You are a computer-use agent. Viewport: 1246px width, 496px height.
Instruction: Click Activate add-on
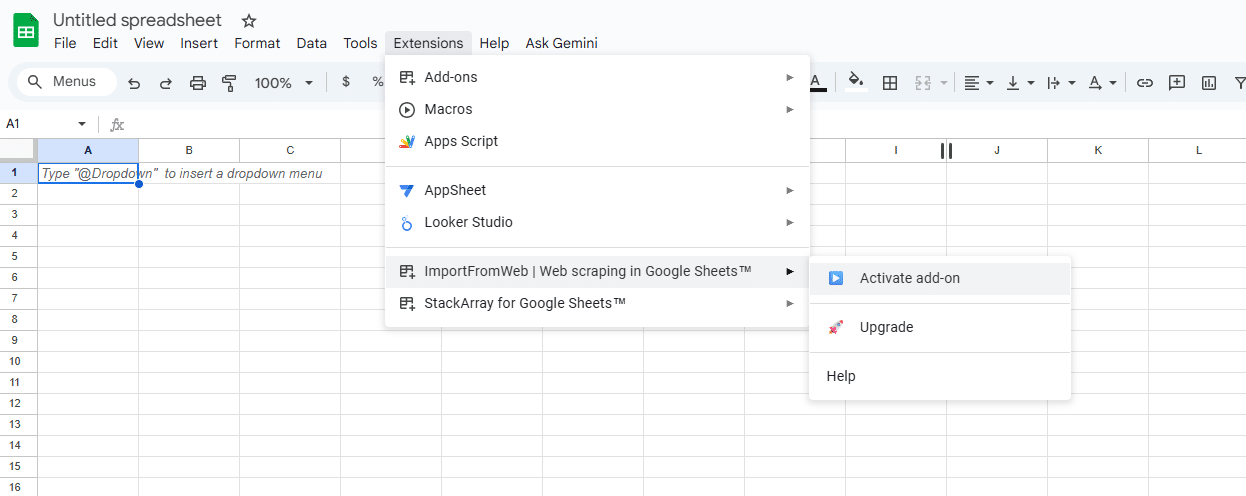pyautogui.click(x=909, y=278)
